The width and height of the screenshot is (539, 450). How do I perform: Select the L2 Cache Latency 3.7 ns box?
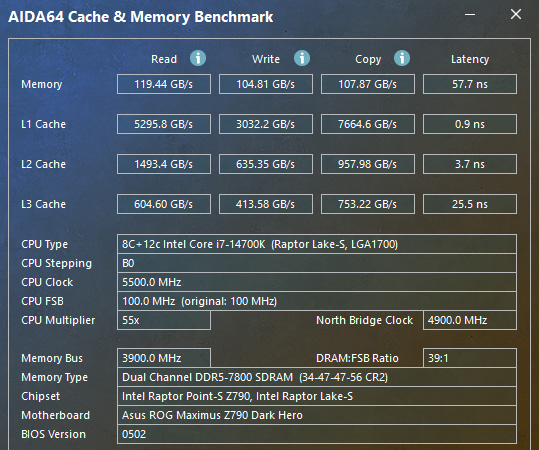(x=470, y=164)
